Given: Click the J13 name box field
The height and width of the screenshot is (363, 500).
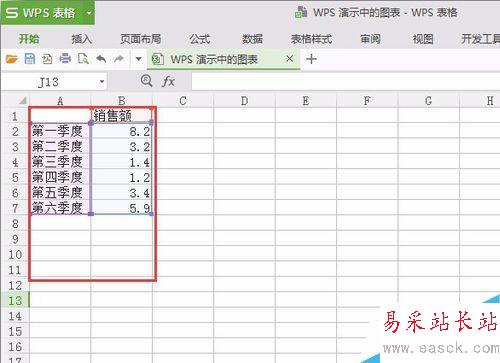Looking at the screenshot, I should coord(50,82).
